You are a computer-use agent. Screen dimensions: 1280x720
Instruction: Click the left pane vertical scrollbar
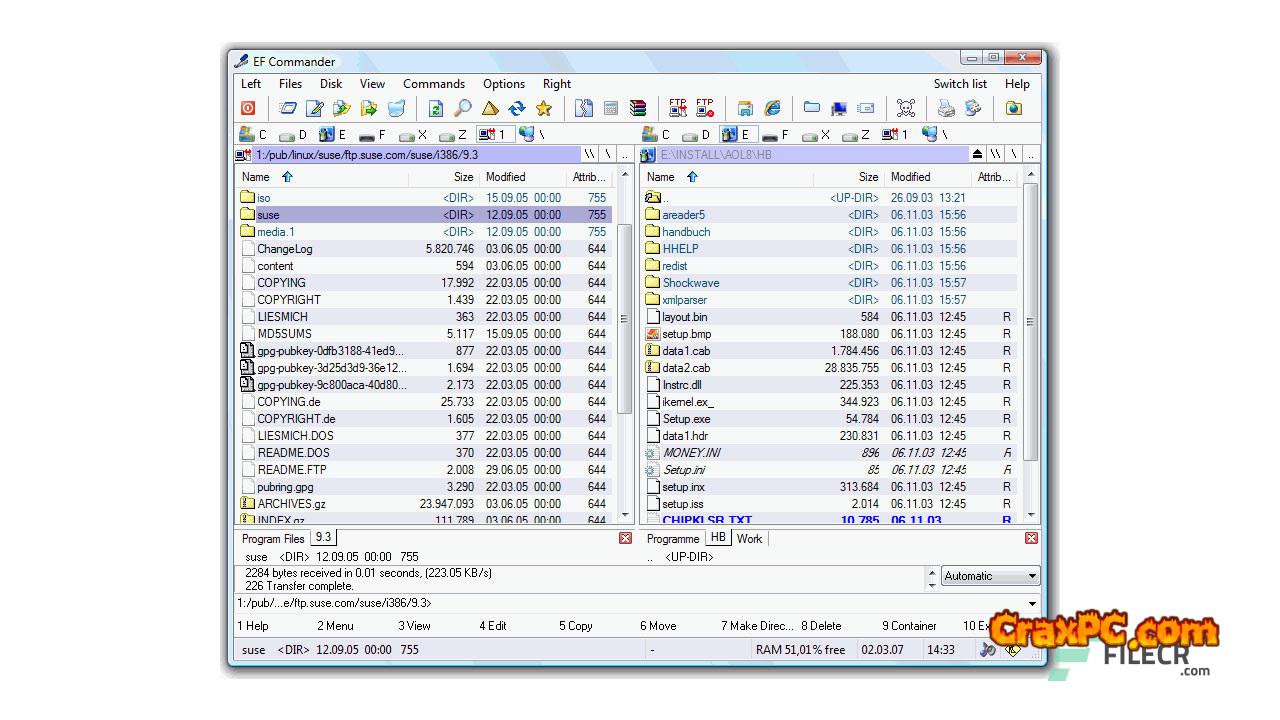(625, 320)
